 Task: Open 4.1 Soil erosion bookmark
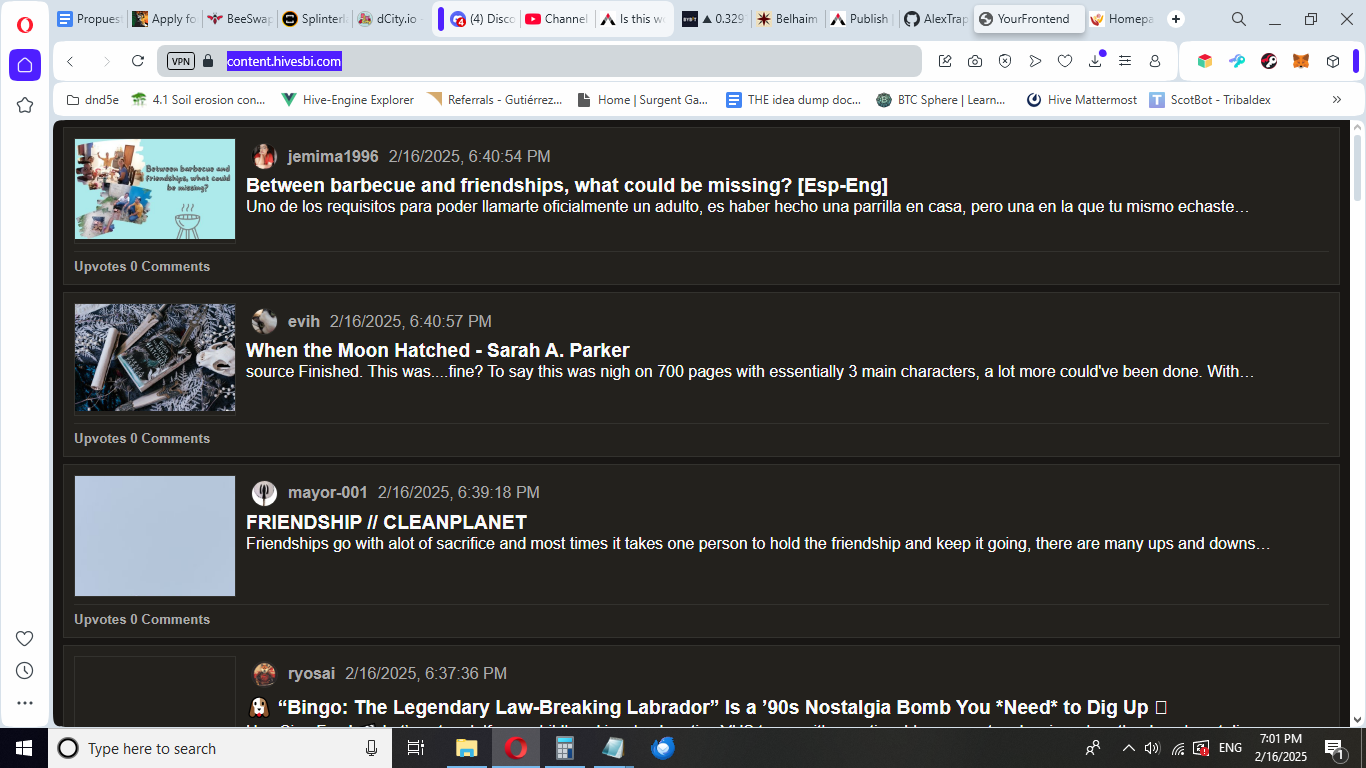tap(199, 100)
